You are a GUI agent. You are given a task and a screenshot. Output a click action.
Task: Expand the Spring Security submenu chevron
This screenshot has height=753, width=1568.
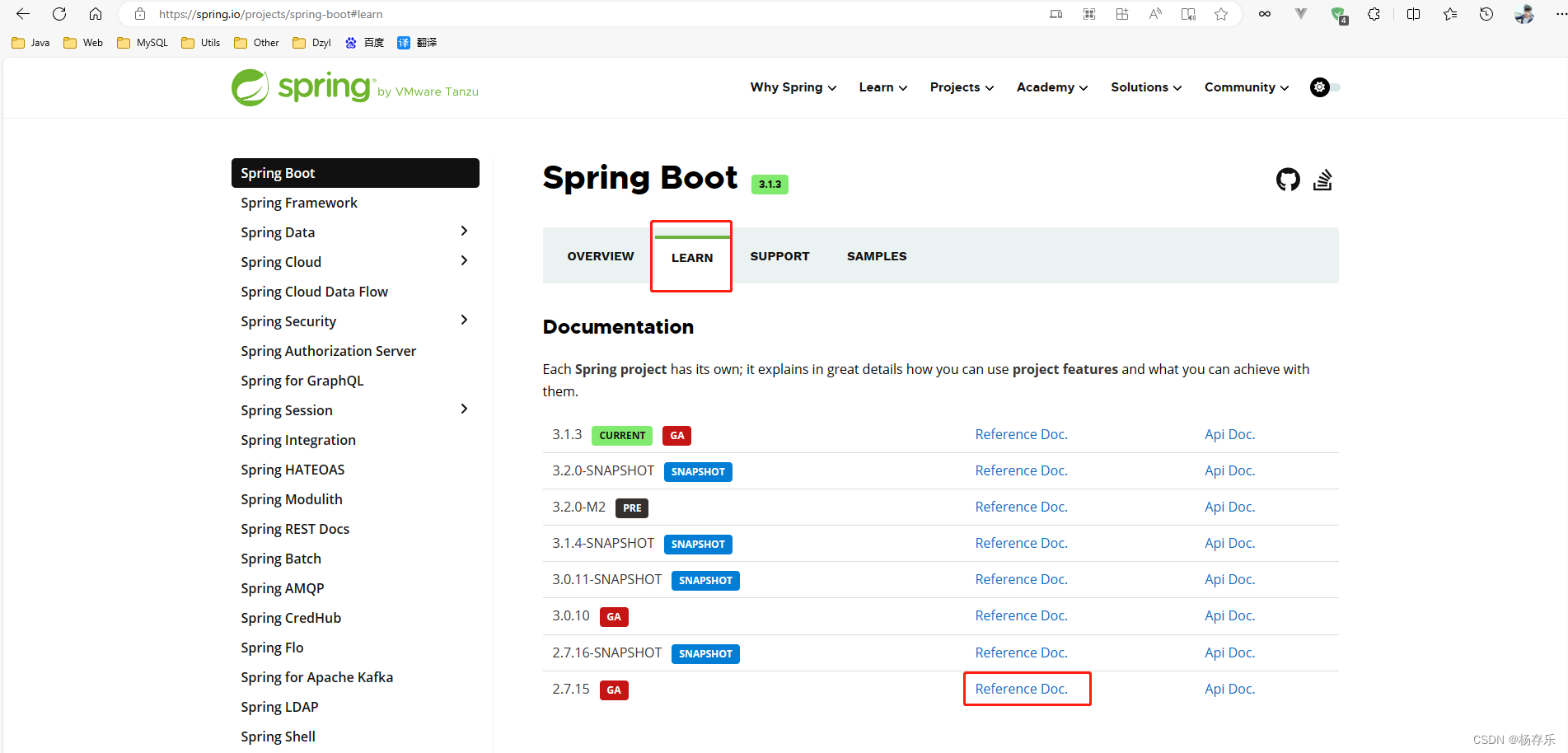pyautogui.click(x=464, y=320)
